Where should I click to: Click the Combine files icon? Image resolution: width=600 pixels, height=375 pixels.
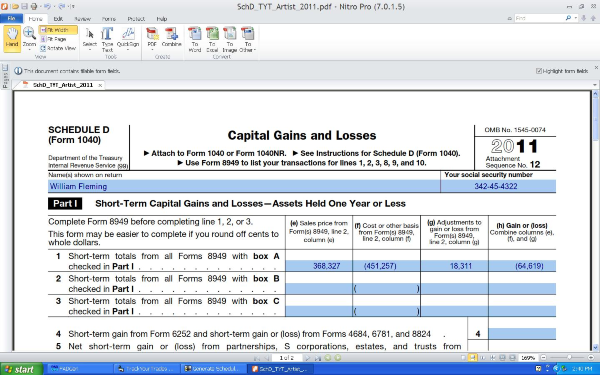(171, 38)
